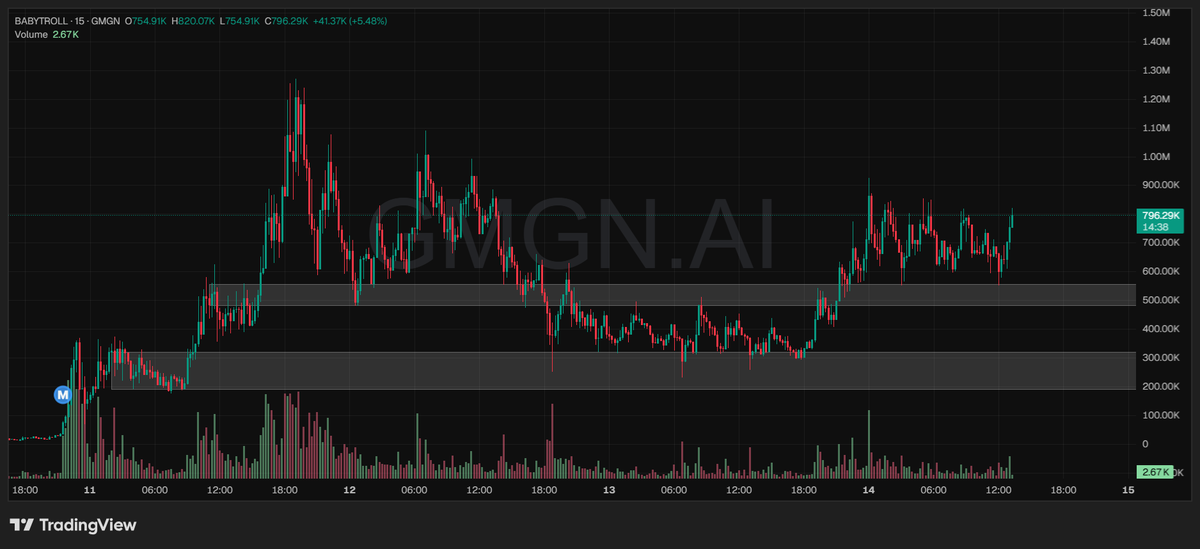Click date label 12 on time axis

point(349,491)
